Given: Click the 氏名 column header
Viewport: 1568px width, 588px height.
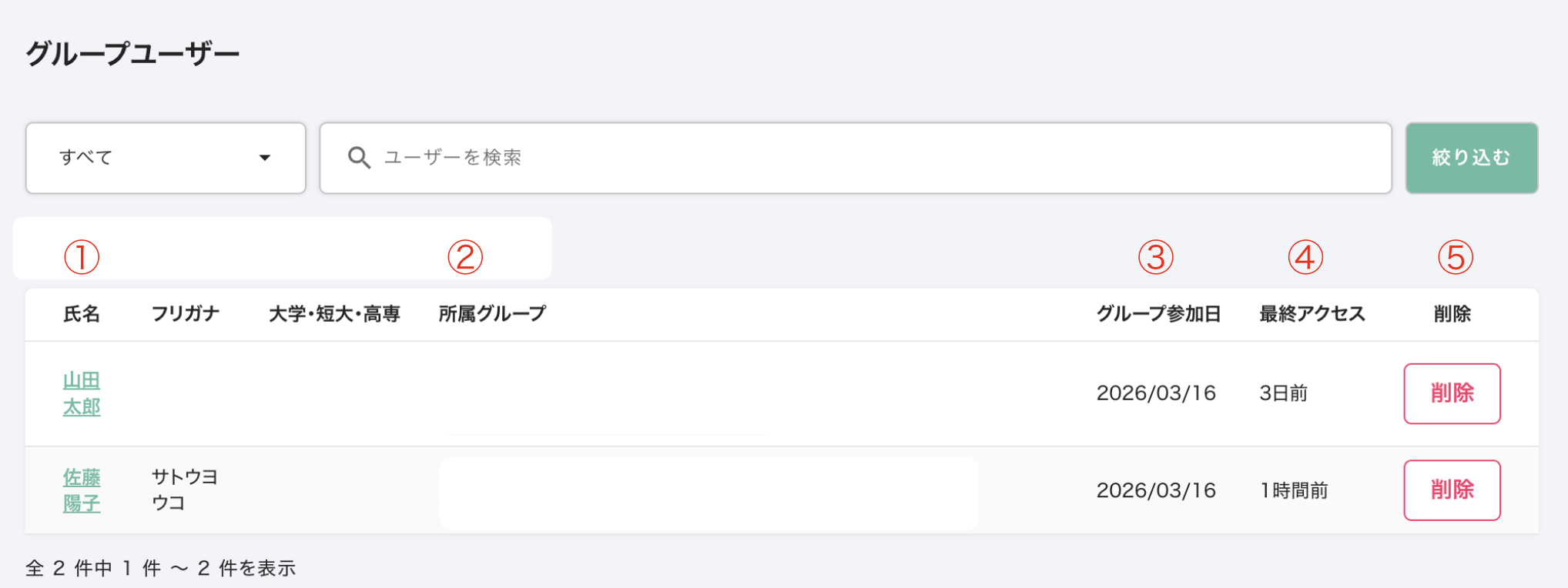Looking at the screenshot, I should click(82, 314).
